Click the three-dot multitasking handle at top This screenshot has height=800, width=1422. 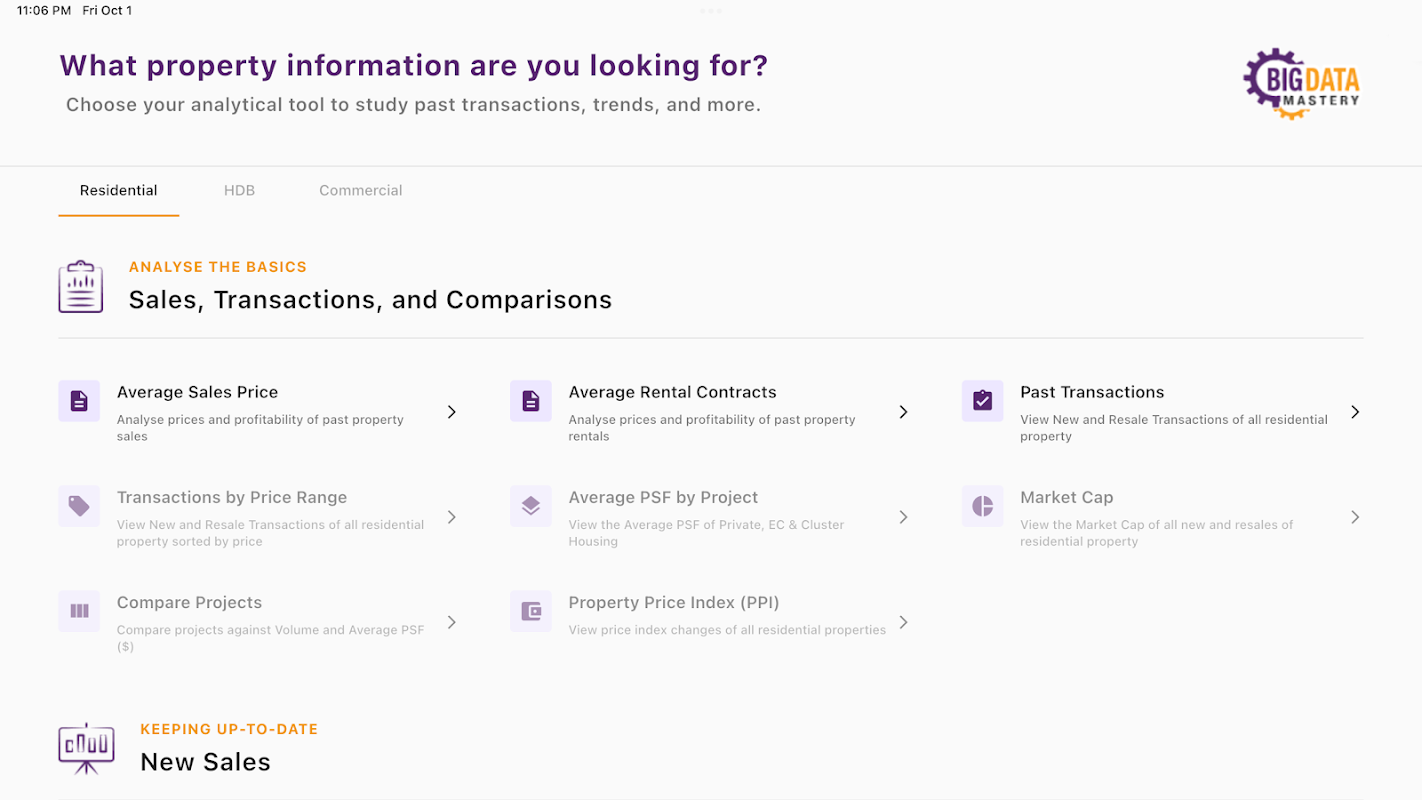tap(711, 11)
